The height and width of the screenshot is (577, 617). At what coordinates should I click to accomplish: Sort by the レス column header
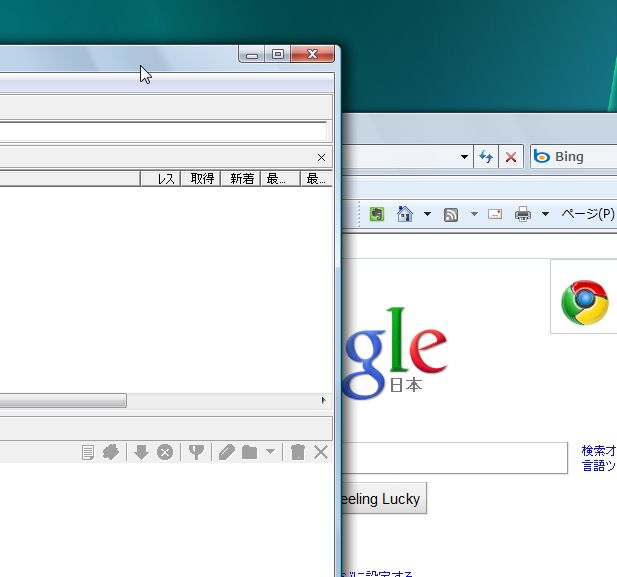(x=161, y=179)
